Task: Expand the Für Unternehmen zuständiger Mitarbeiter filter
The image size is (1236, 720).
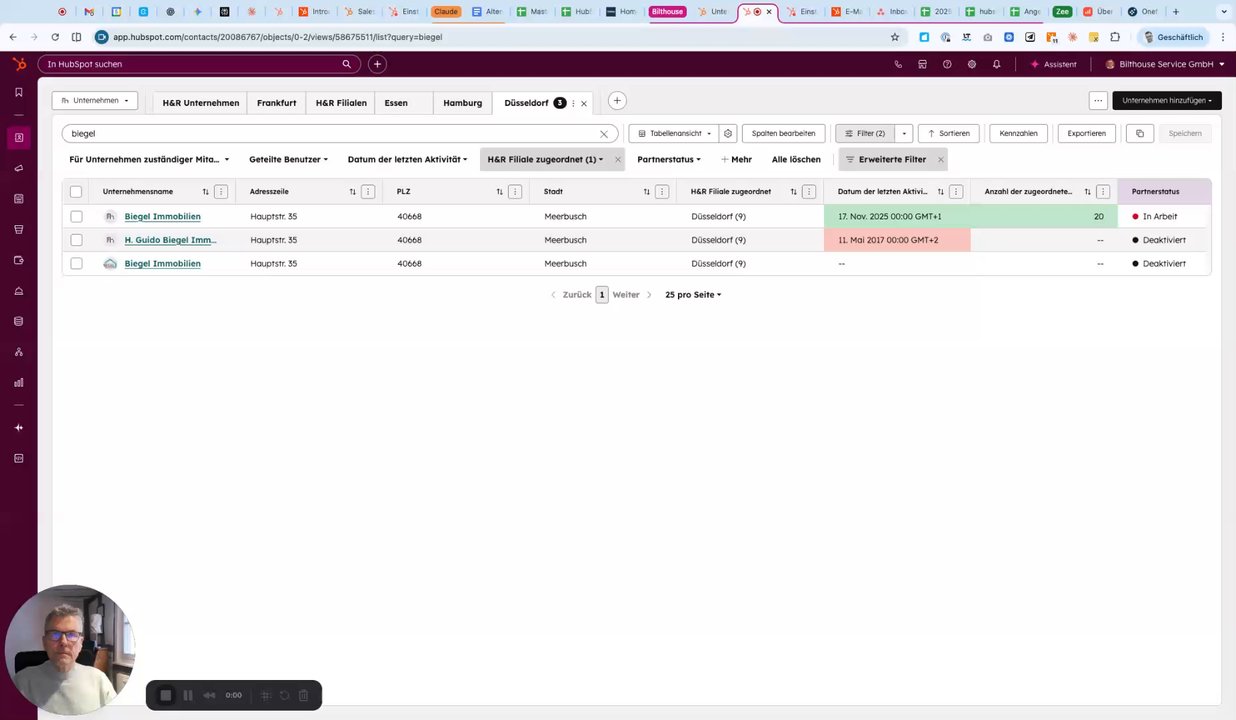Action: [149, 159]
